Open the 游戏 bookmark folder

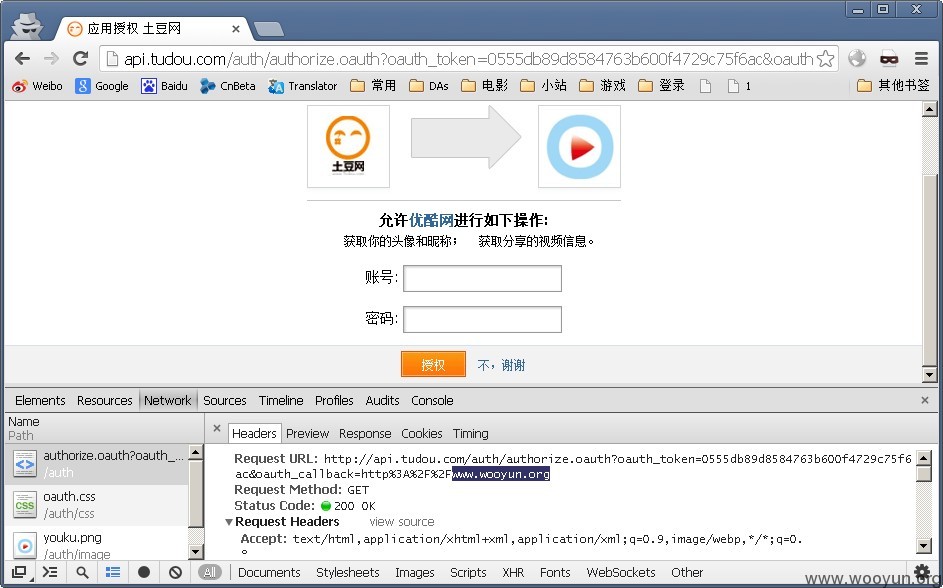603,86
